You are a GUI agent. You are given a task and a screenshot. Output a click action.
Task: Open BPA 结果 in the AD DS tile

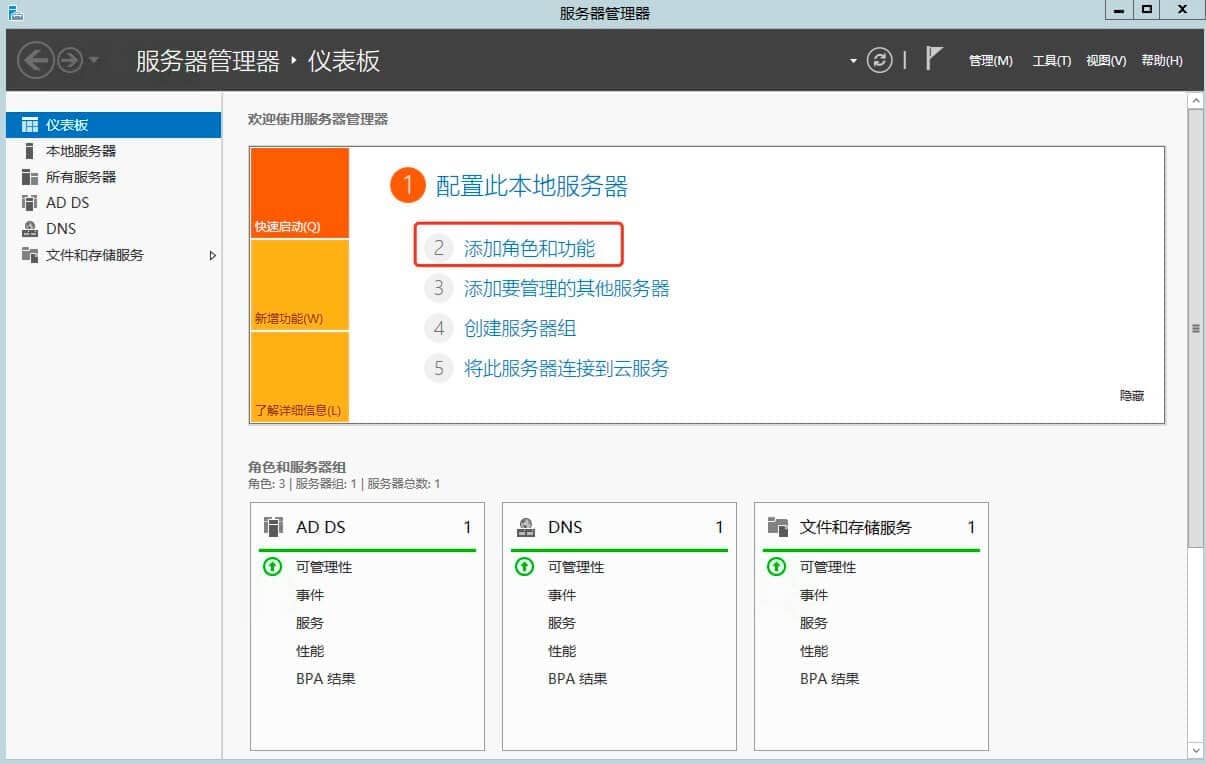(325, 679)
